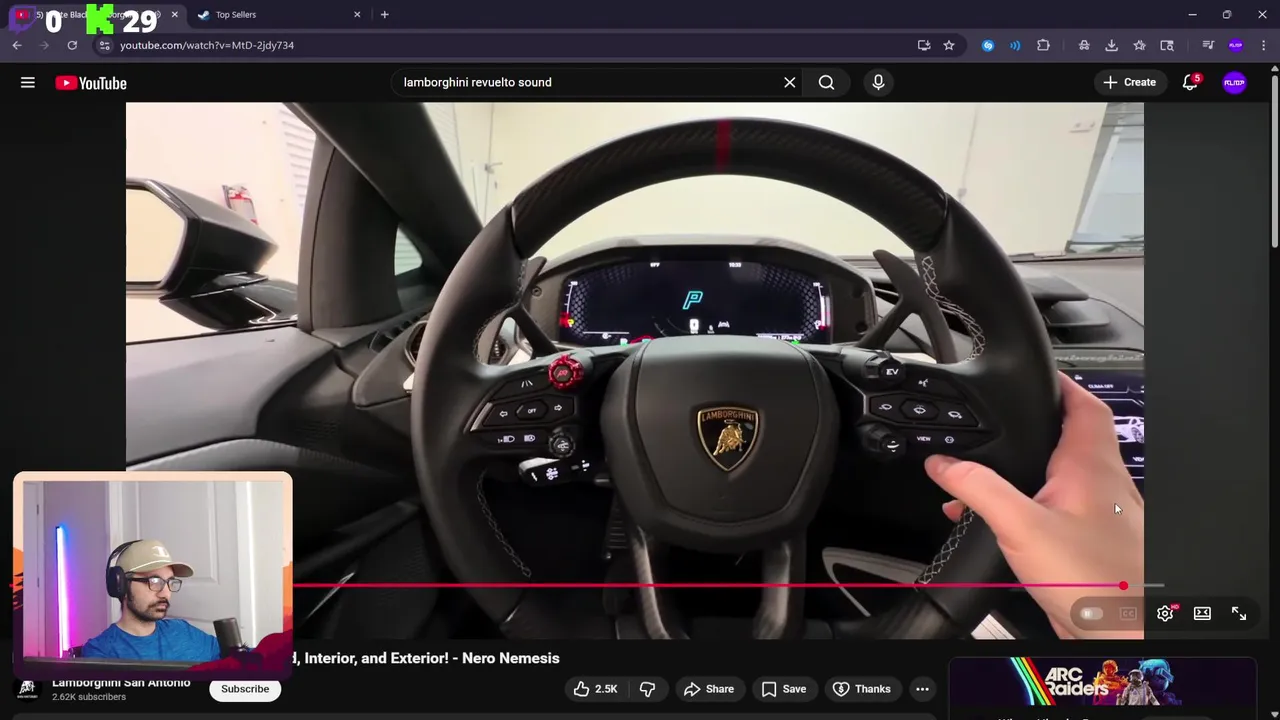Share the video
The width and height of the screenshot is (1280, 720).
pyautogui.click(x=709, y=689)
